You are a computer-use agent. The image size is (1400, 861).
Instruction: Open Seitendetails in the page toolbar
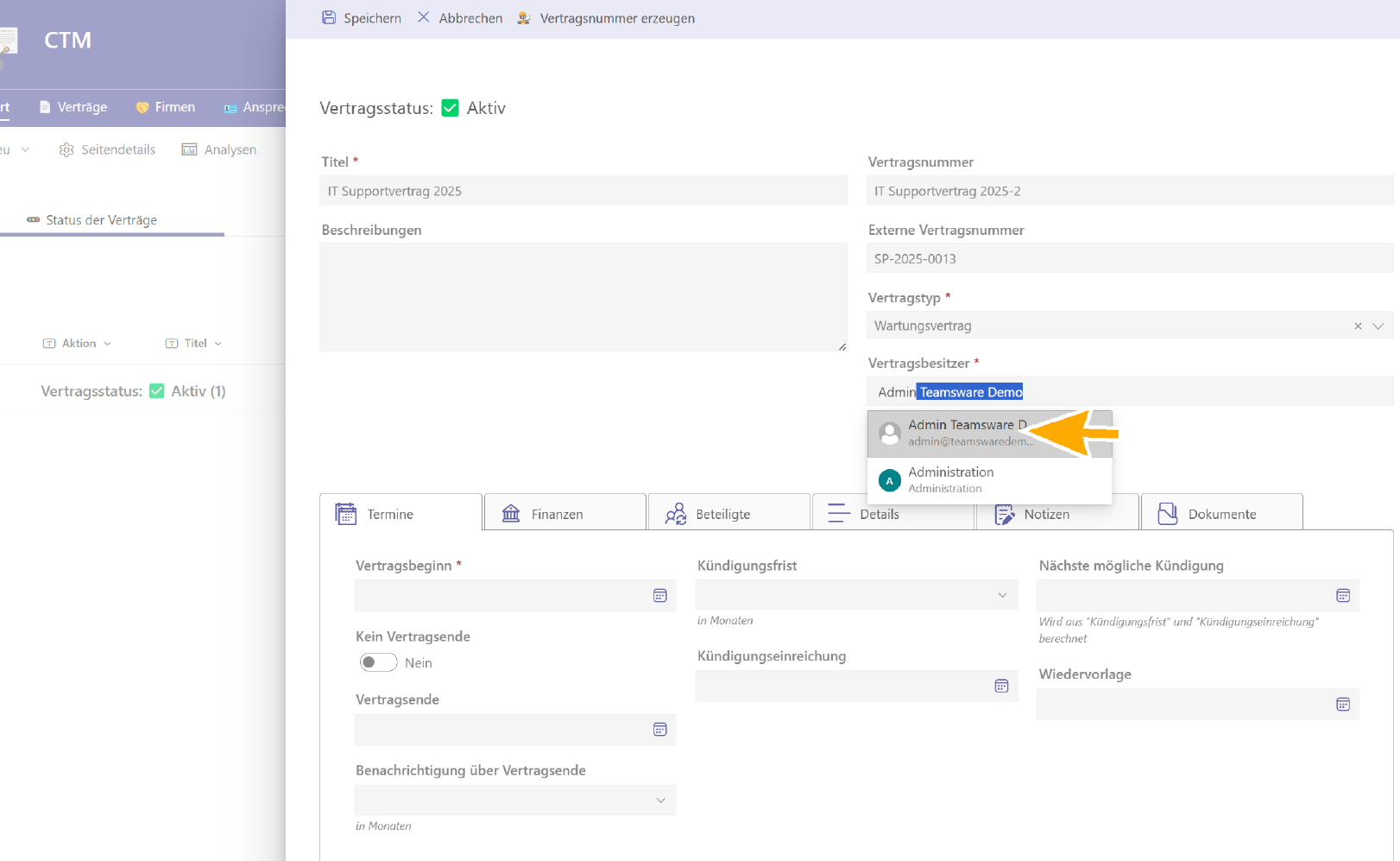tap(108, 149)
